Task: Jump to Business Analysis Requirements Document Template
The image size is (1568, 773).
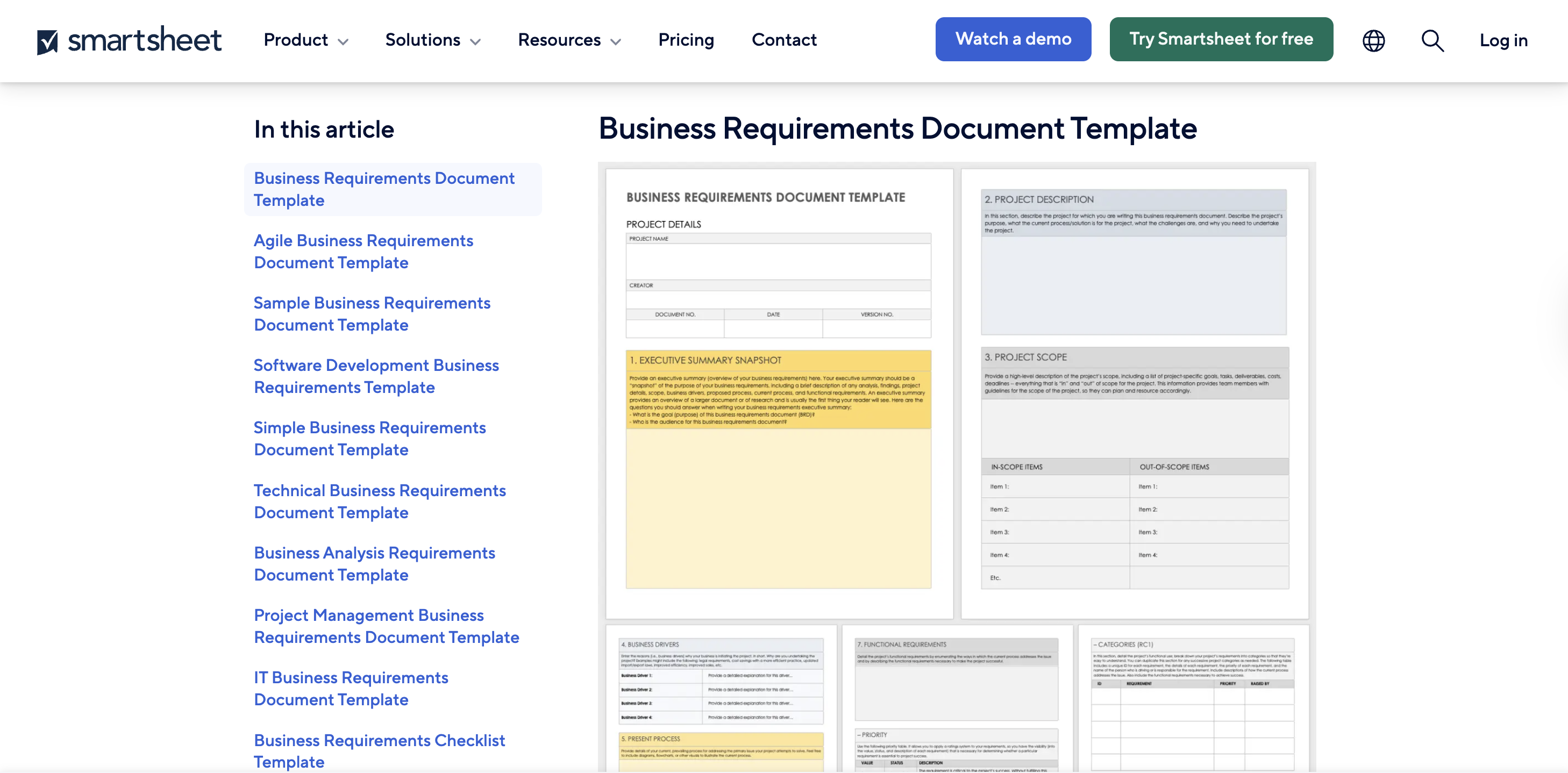Action: pos(374,563)
